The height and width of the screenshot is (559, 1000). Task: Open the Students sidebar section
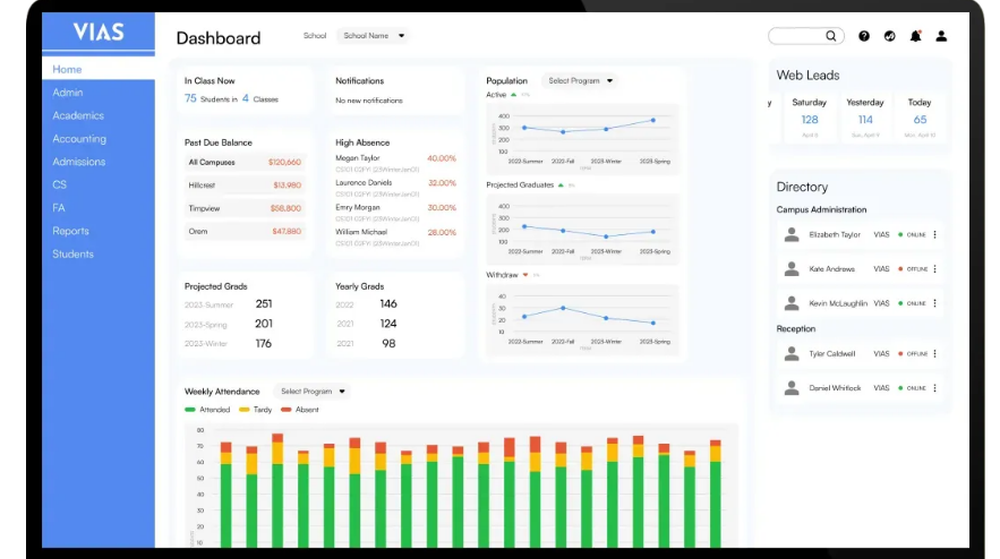[x=73, y=254]
